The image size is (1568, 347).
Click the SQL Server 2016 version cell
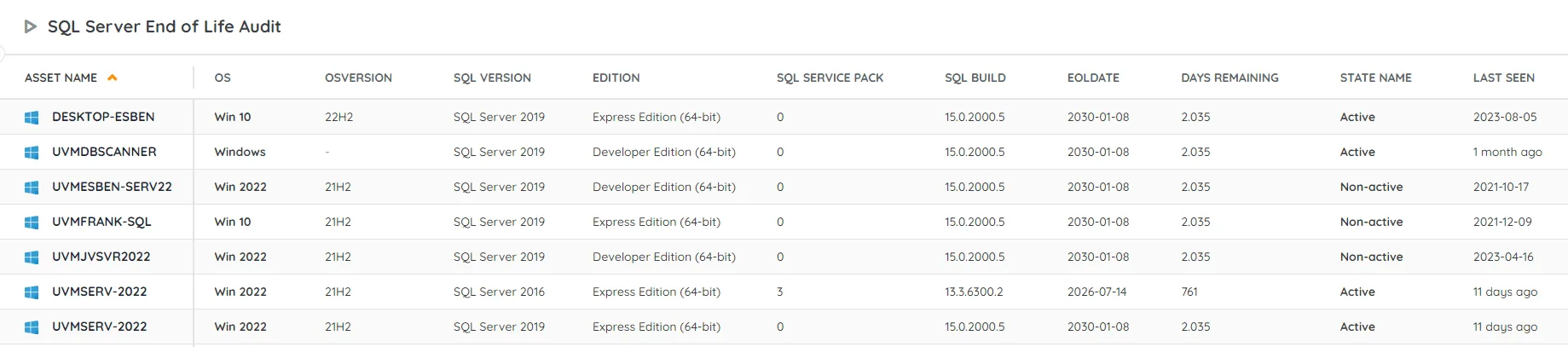coord(499,292)
